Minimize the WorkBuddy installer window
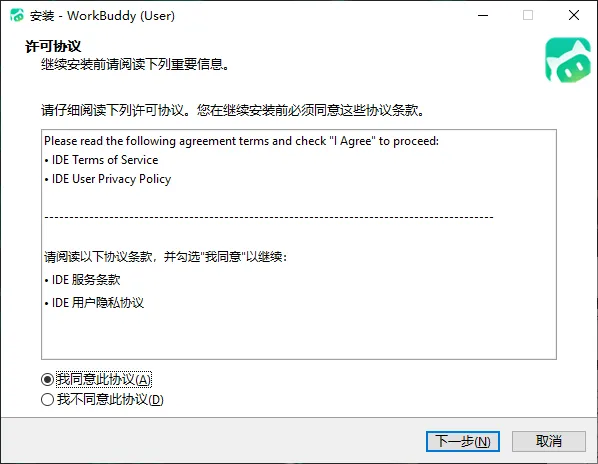 tap(483, 15)
